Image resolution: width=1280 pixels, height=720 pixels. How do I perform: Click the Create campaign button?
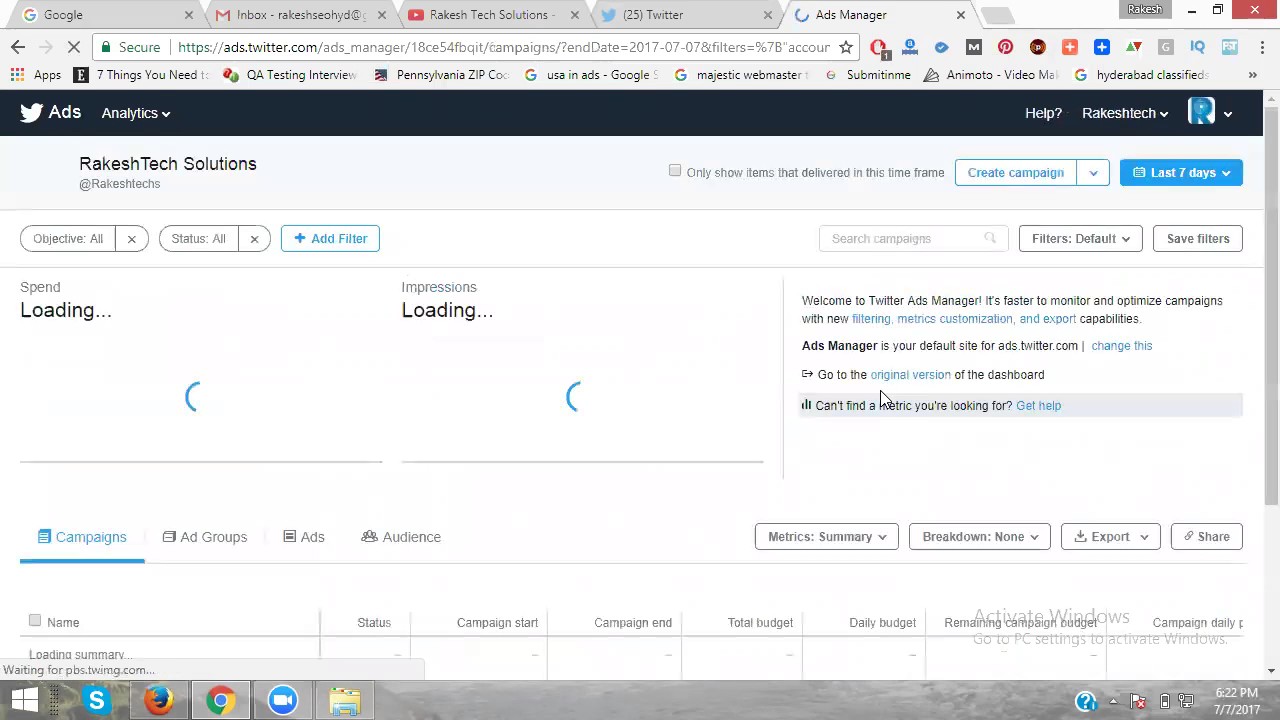point(1015,172)
